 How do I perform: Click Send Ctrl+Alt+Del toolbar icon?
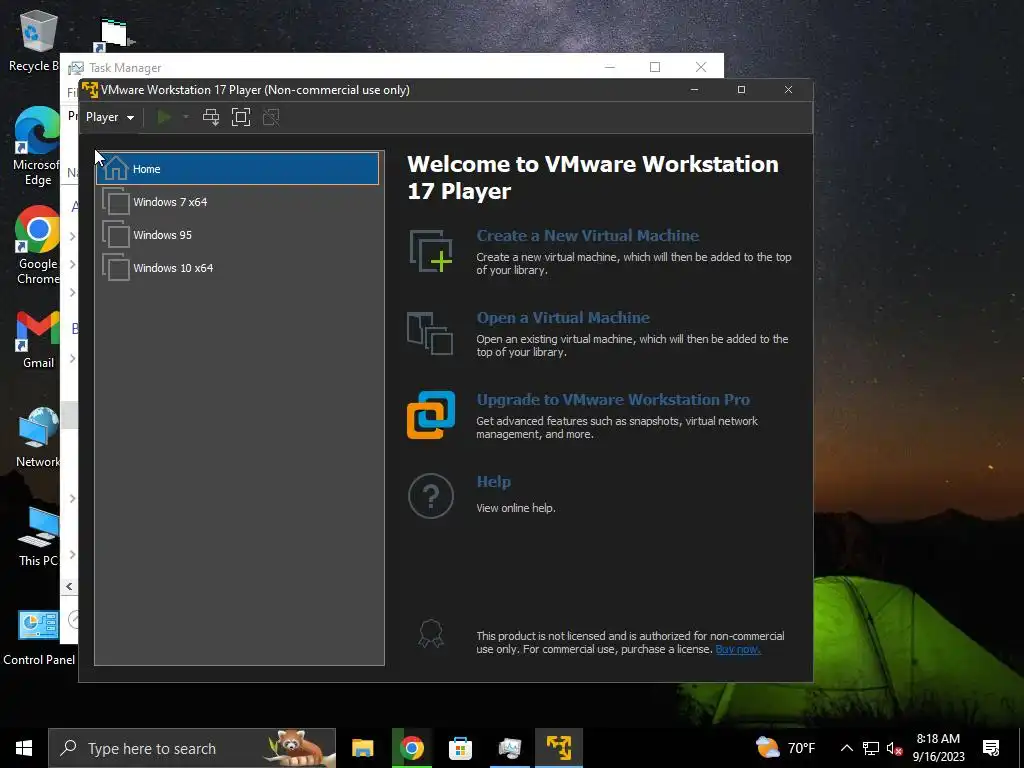coord(211,118)
